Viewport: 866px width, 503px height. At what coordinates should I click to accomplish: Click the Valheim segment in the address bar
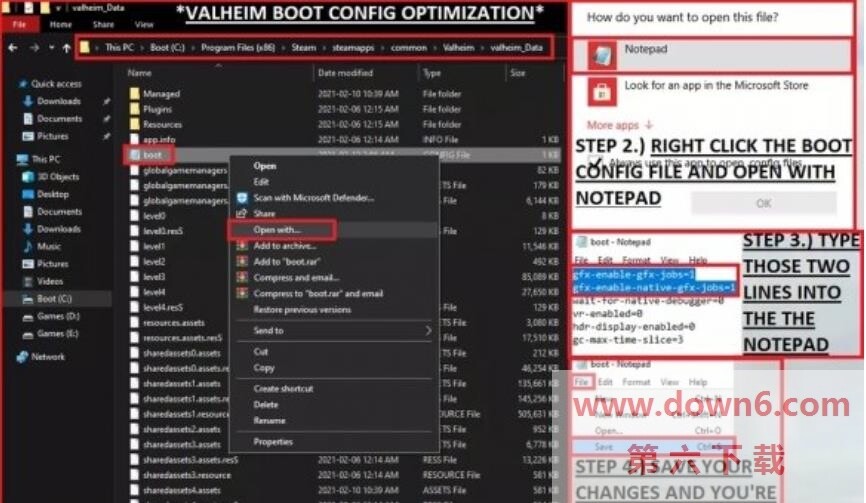point(458,47)
